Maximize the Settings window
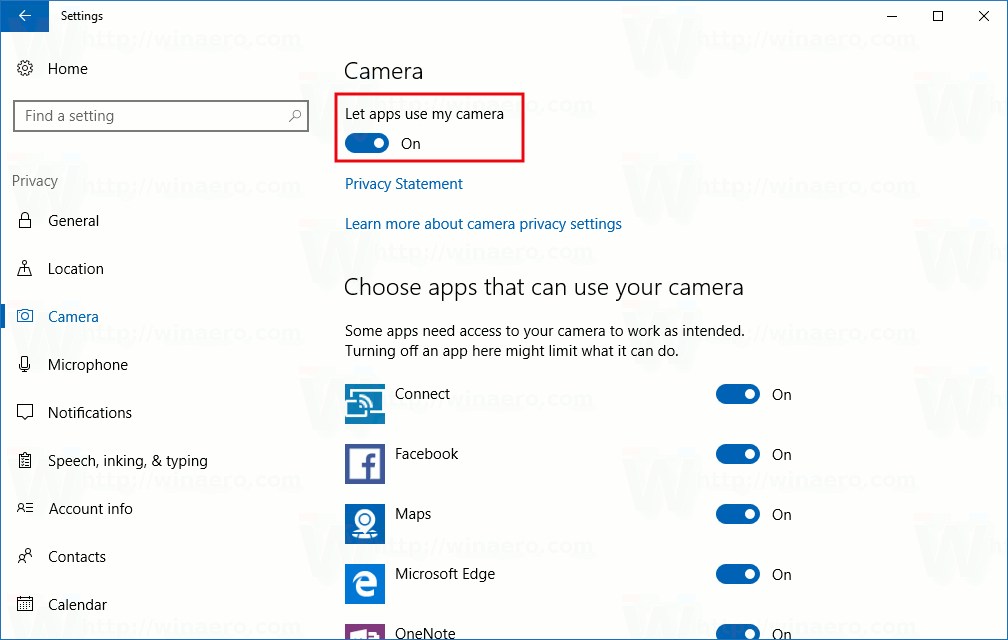The image size is (1008, 640). coord(938,16)
